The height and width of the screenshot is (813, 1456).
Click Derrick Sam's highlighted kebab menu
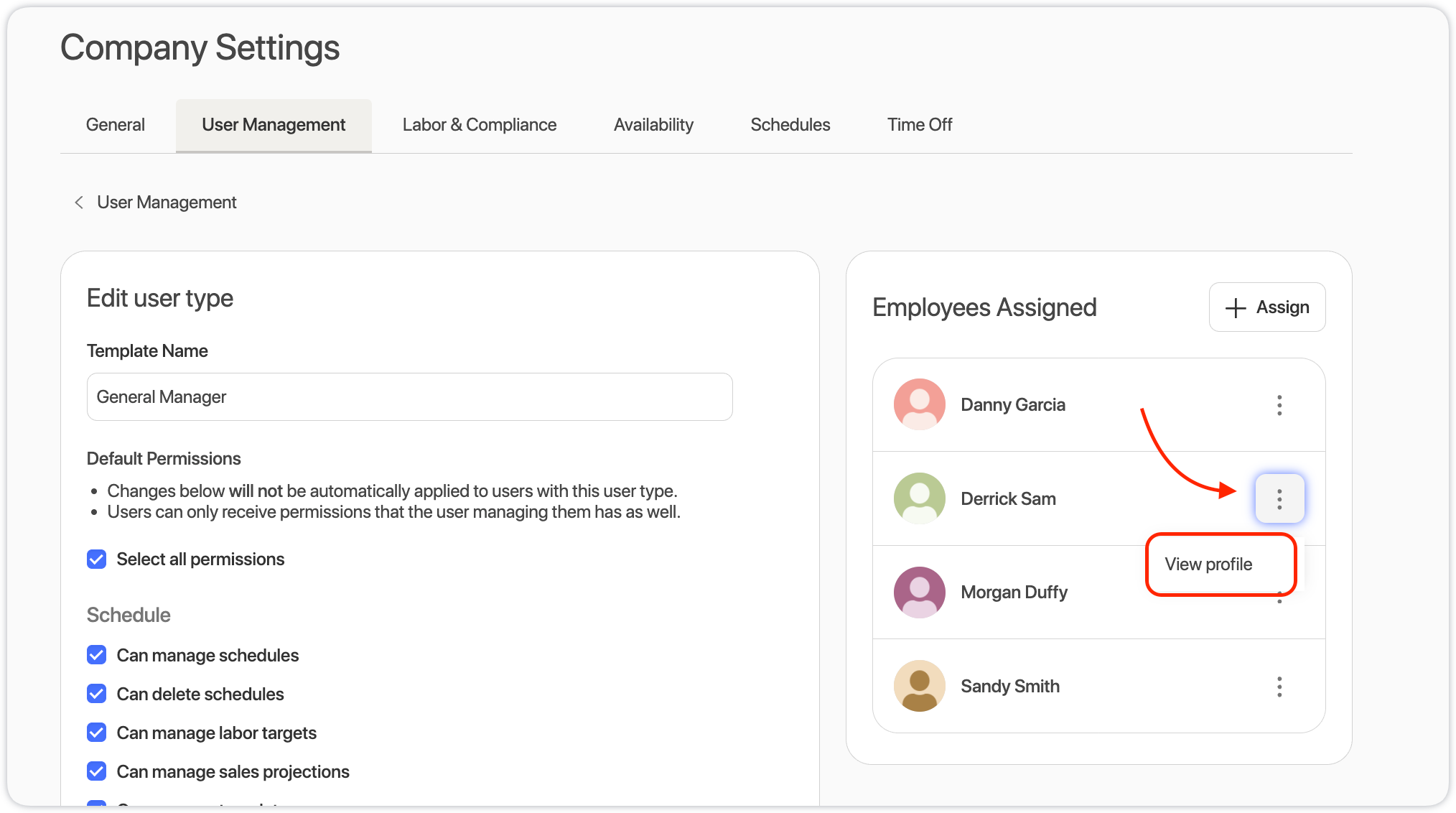point(1279,498)
